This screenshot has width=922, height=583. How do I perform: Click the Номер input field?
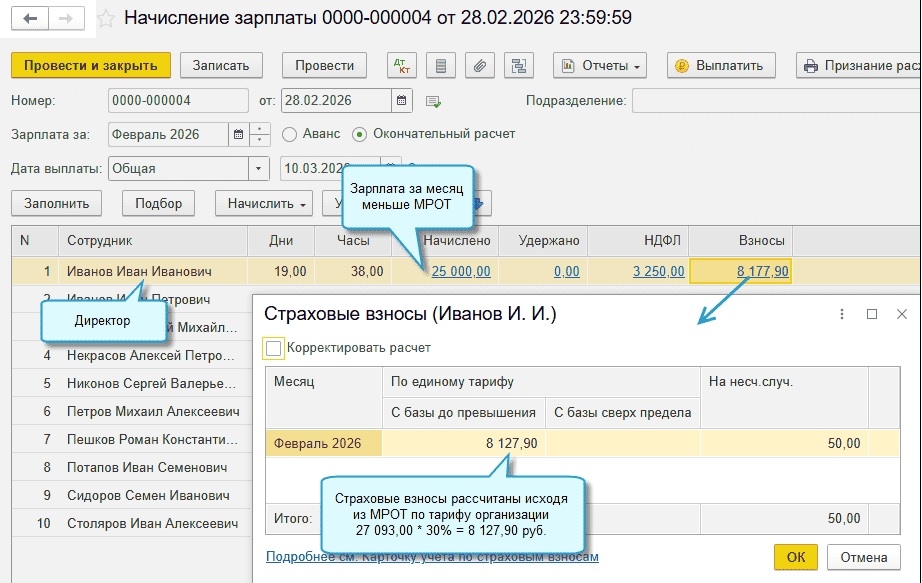click(178, 101)
